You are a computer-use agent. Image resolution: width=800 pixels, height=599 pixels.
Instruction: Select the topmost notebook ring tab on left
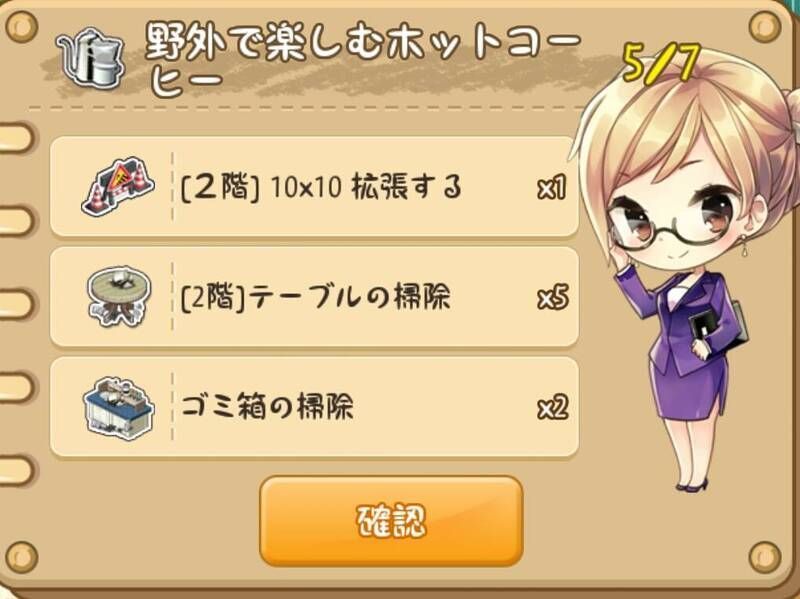17,137
